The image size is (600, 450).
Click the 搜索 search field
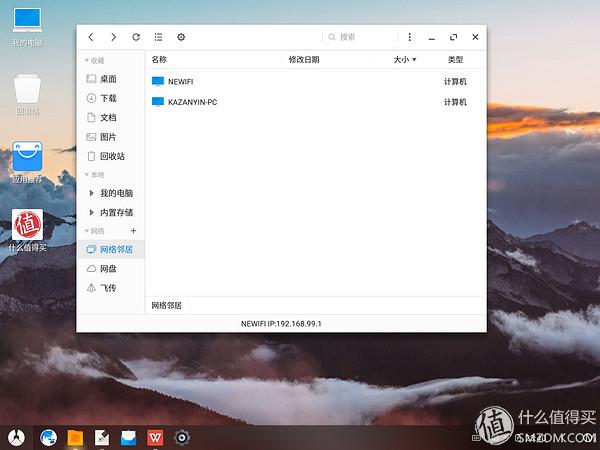pos(360,37)
